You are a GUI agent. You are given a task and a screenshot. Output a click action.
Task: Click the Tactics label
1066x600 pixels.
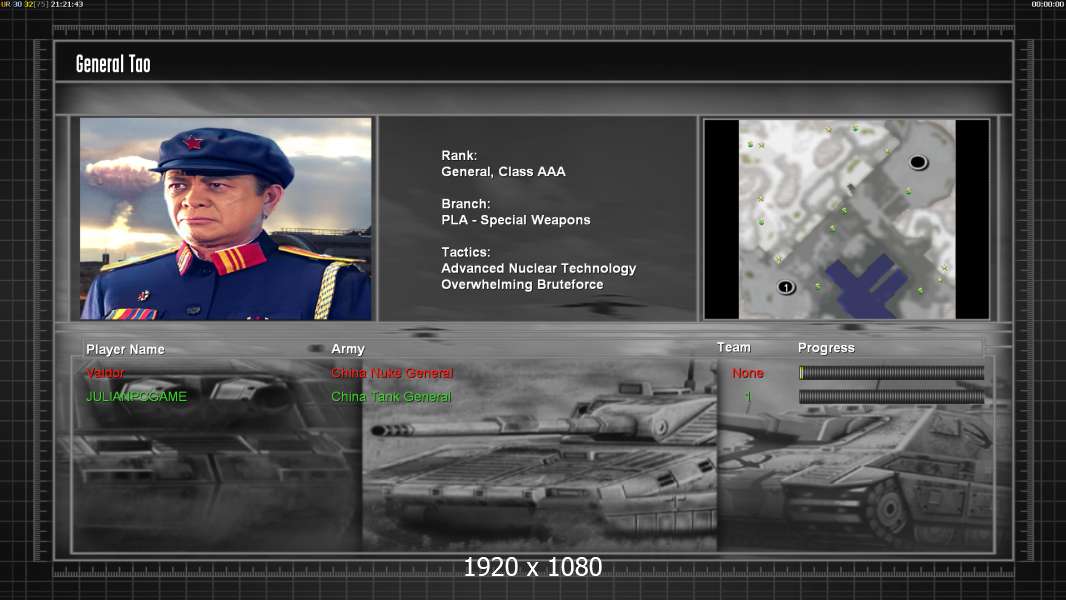pyautogui.click(x=466, y=252)
